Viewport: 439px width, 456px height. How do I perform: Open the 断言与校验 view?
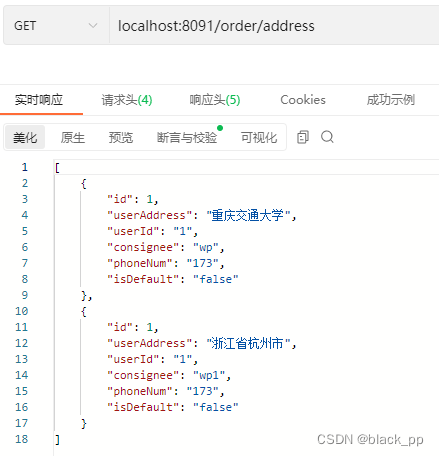(187, 137)
